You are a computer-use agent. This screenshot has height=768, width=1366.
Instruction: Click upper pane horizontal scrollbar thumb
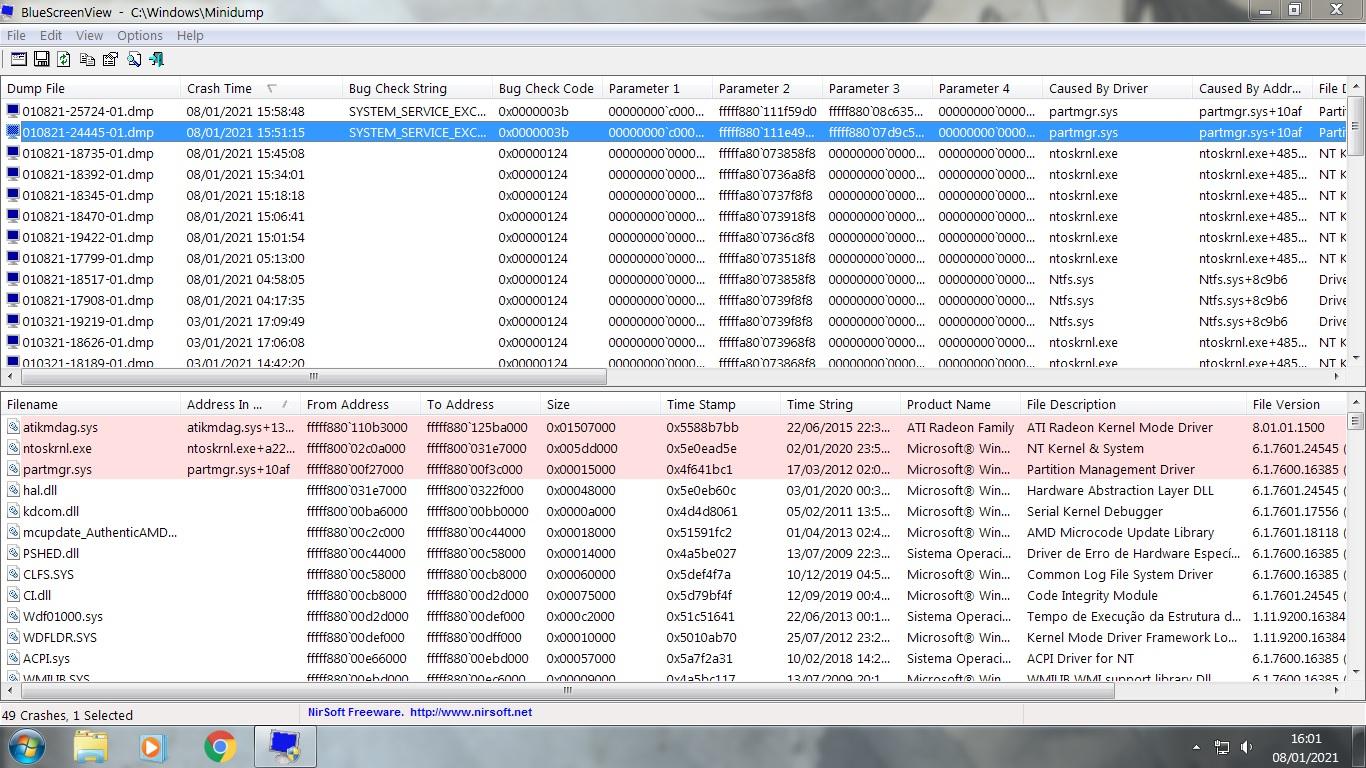tap(314, 377)
